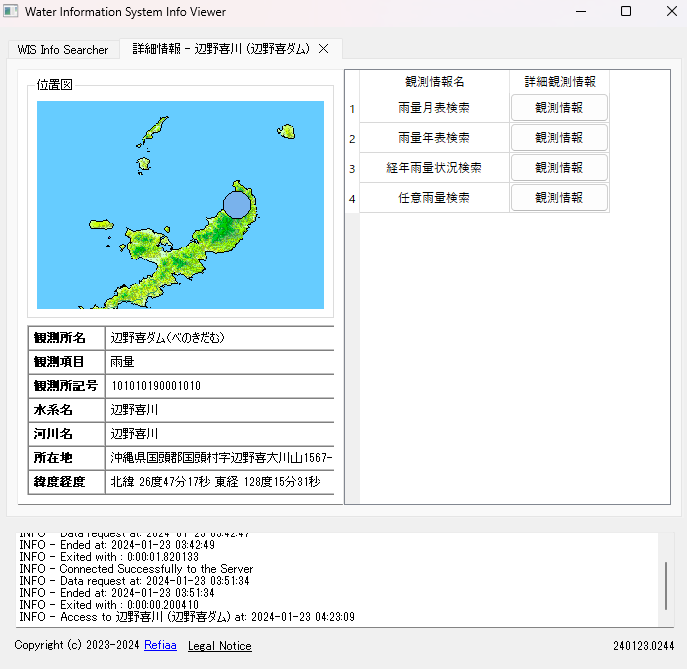Minimize the Info Viewer window
Screen dimensions: 687x669
point(581,11)
